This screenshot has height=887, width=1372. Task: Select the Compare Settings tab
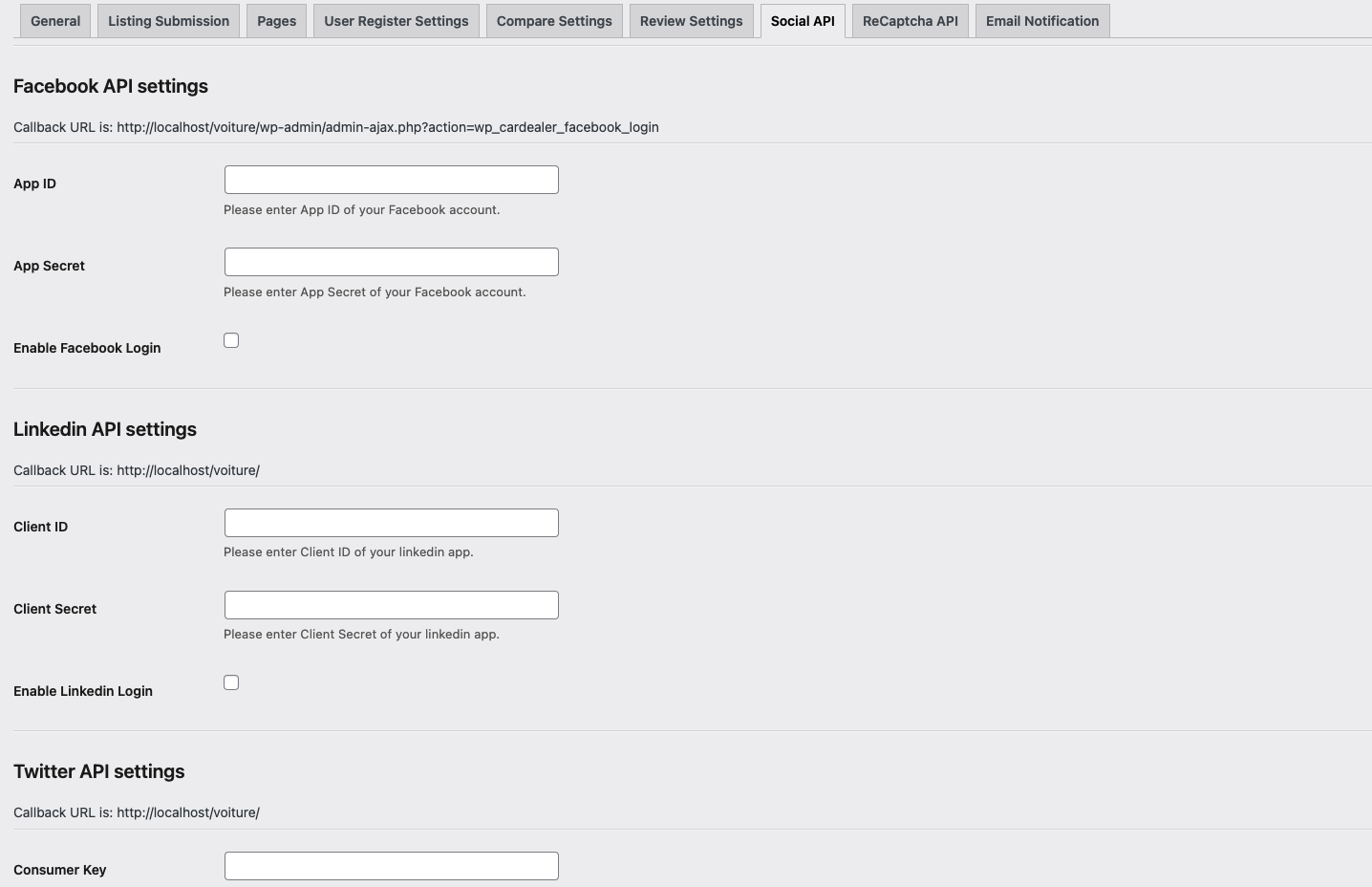pyautogui.click(x=554, y=21)
